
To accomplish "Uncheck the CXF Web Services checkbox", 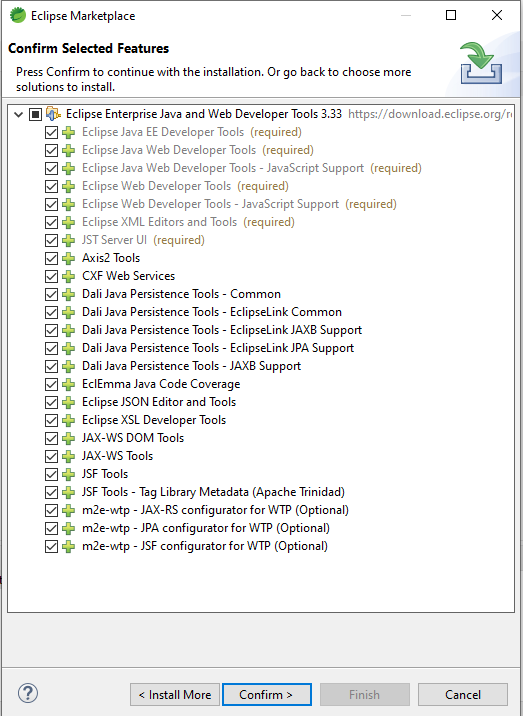I will (x=51, y=276).
